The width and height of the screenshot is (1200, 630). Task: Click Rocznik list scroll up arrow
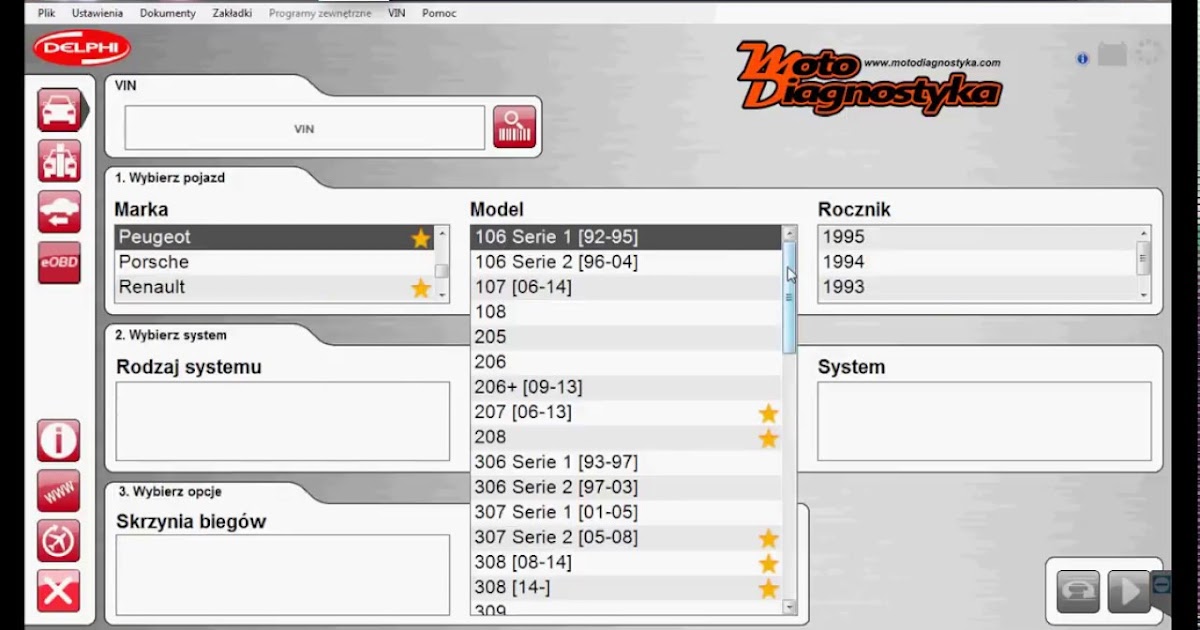1144,234
